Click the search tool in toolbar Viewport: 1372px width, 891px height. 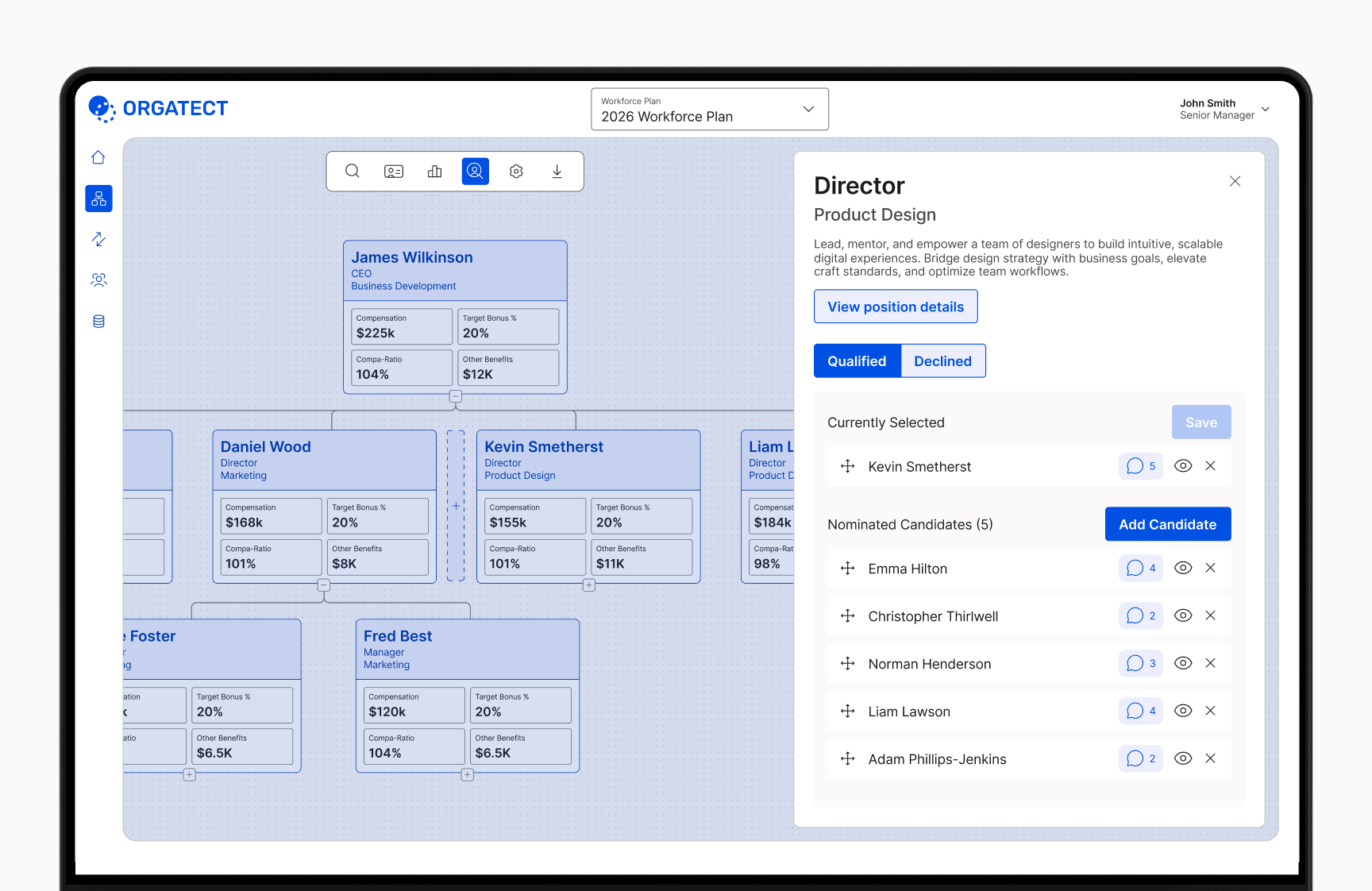click(353, 172)
